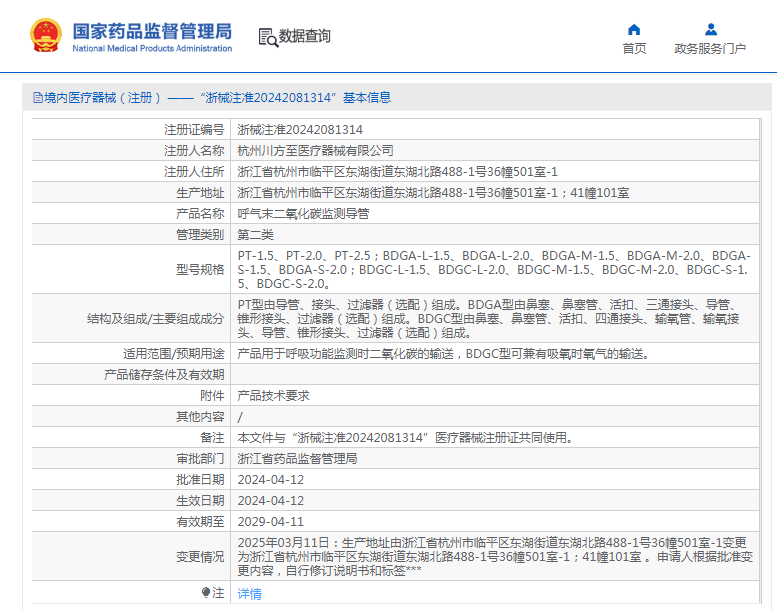Click the 生效日期 label
777x610 pixels.
click(x=200, y=500)
